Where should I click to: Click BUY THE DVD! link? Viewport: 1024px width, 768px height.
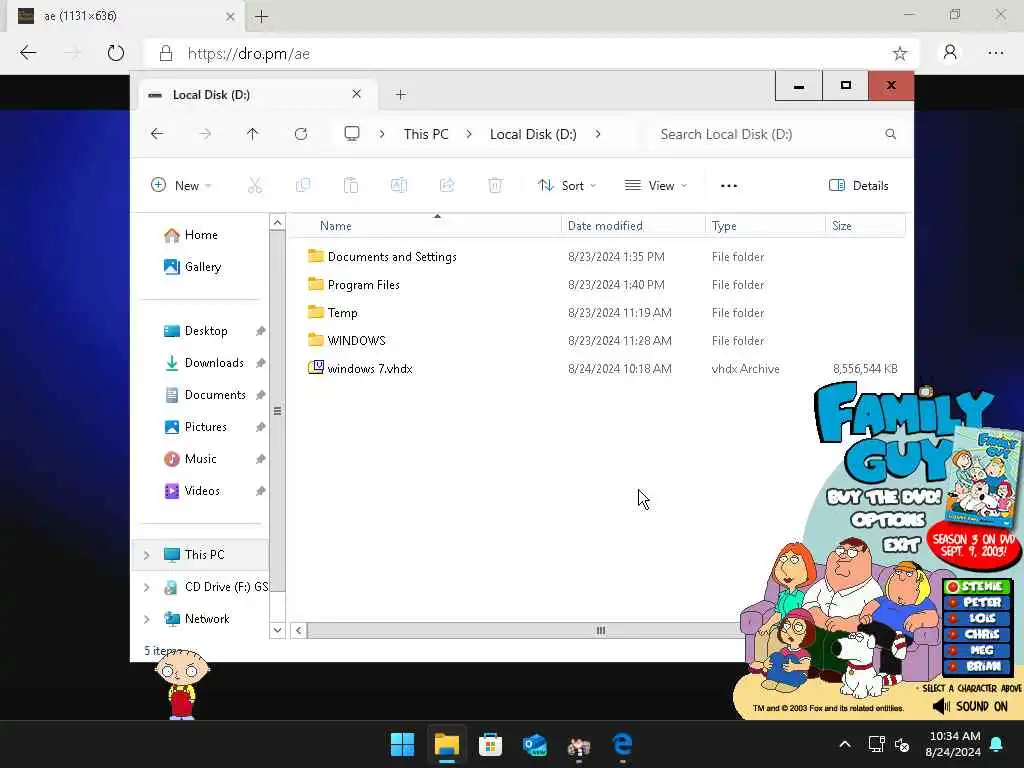(x=884, y=498)
